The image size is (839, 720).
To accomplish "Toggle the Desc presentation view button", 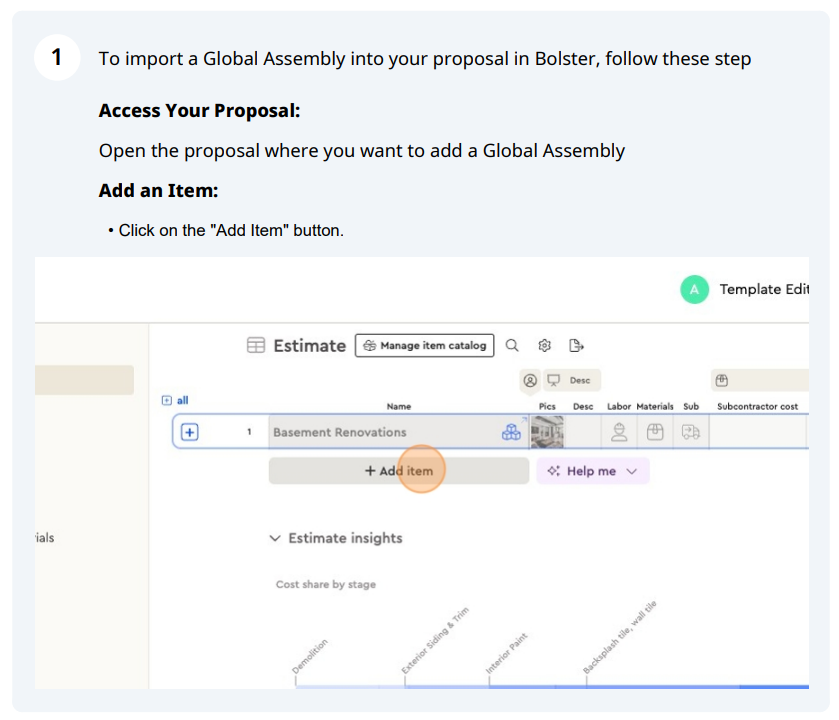I will (x=571, y=380).
